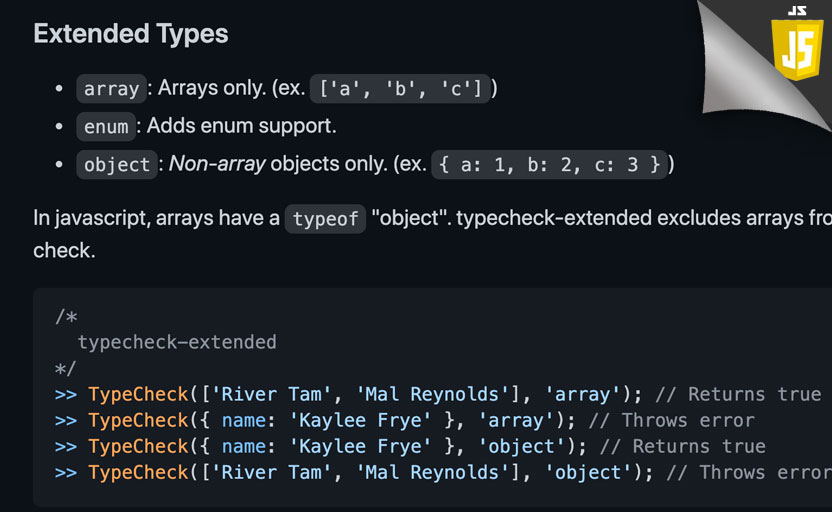The image size is (832, 512).
Task: Click 'River Tam' in the last code line
Action: (x=272, y=472)
